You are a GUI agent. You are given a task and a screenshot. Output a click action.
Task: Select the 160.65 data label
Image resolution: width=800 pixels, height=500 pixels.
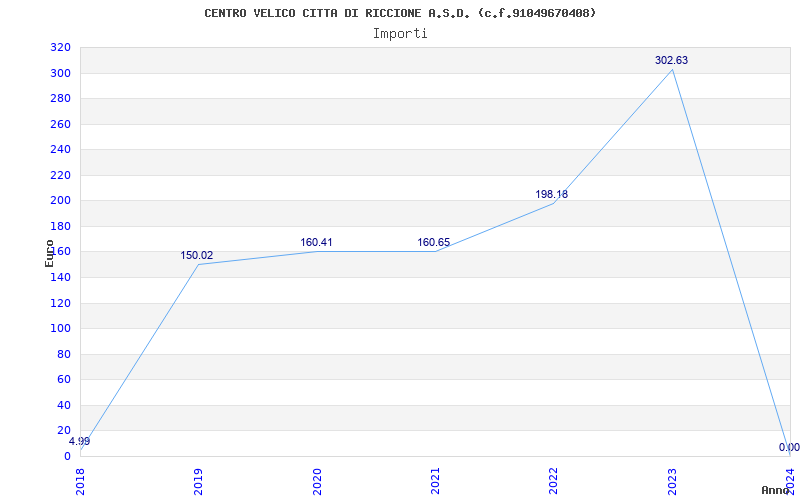434,242
